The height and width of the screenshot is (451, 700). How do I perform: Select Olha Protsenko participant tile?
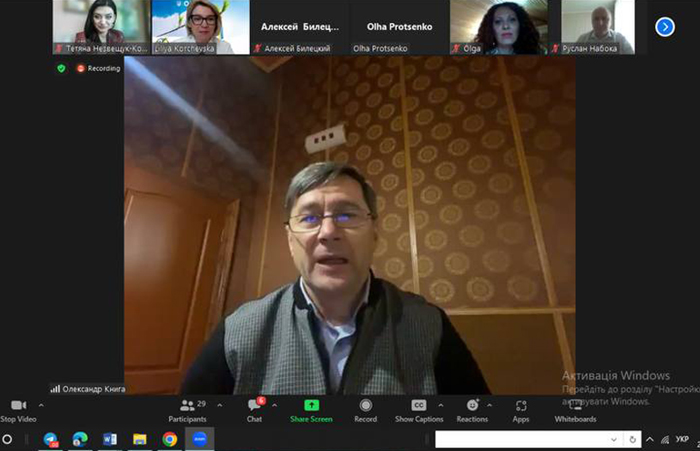(399, 27)
